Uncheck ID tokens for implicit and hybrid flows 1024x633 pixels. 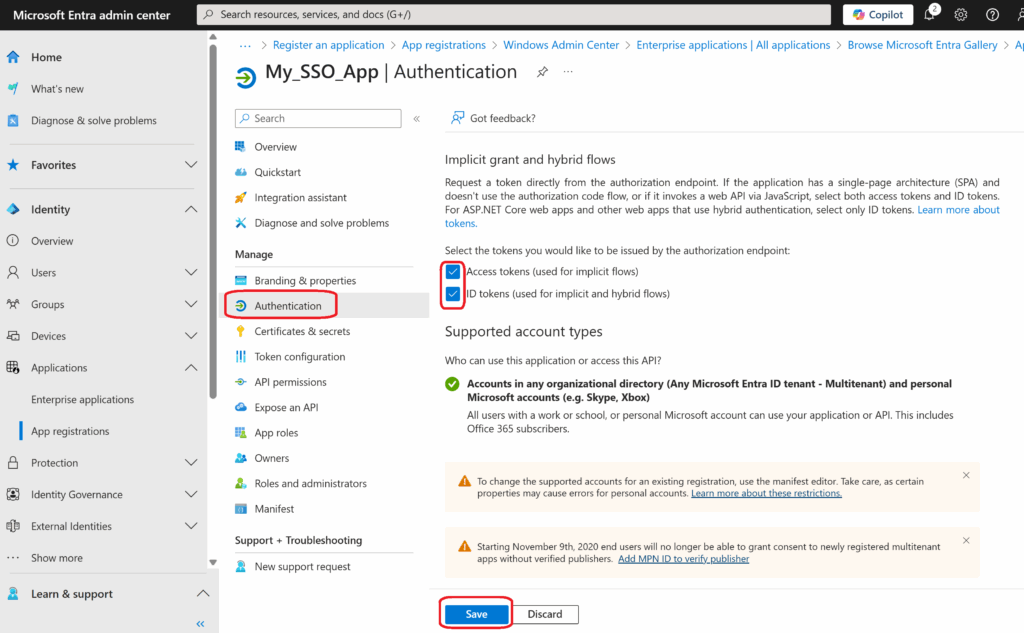[x=453, y=294]
